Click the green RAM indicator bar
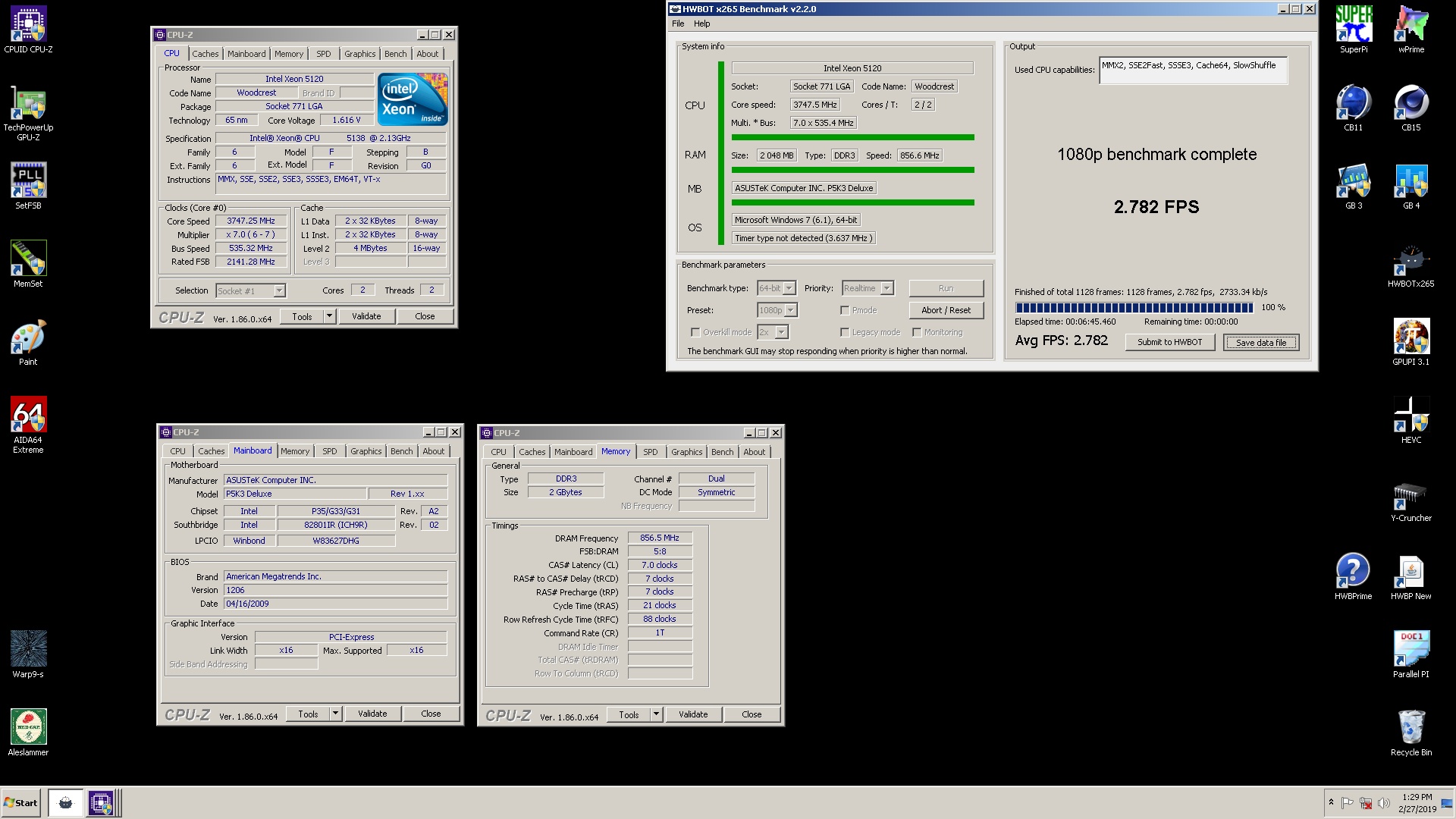1456x819 pixels. click(852, 170)
